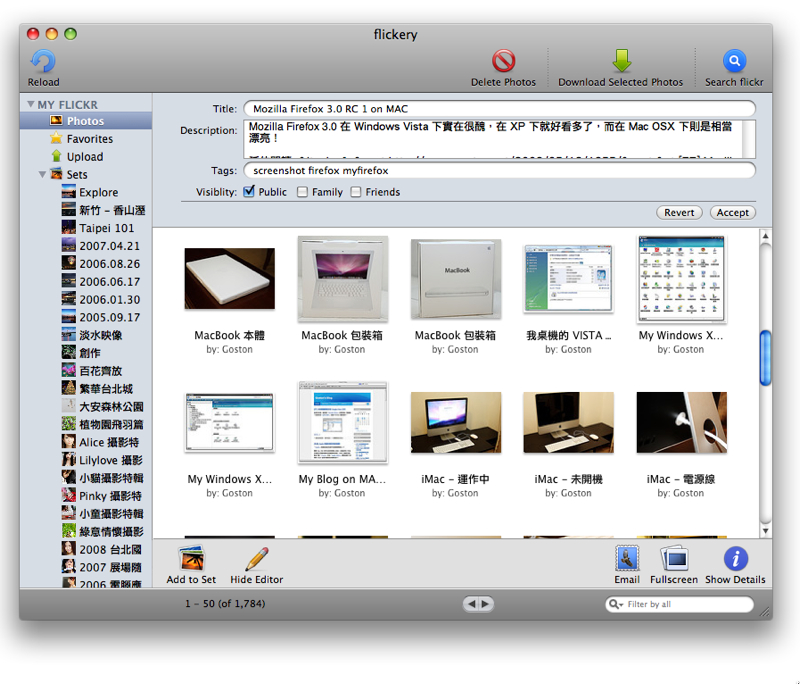
Task: Click the scrollbar up arrow in photo grid
Action: click(765, 236)
